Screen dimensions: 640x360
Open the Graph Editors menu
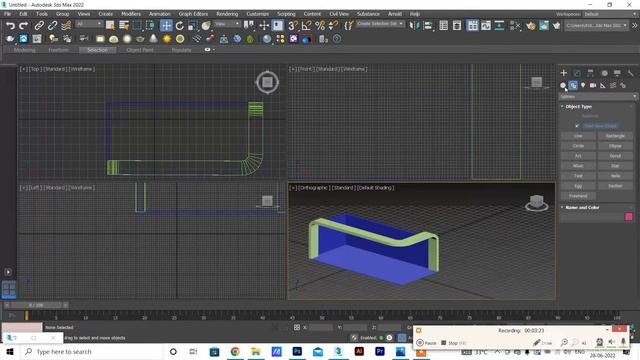193,14
